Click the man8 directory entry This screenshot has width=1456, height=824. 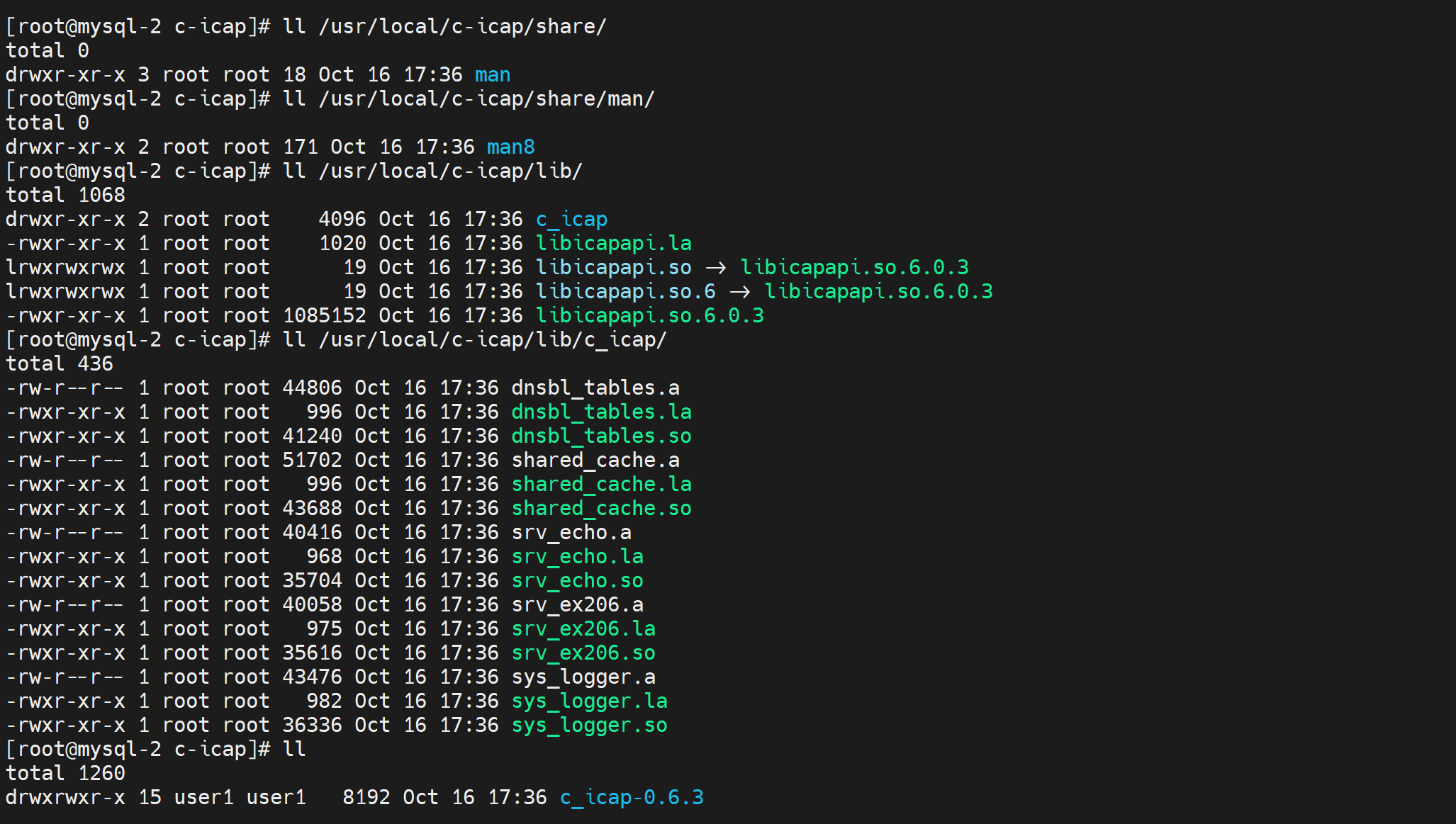click(510, 147)
